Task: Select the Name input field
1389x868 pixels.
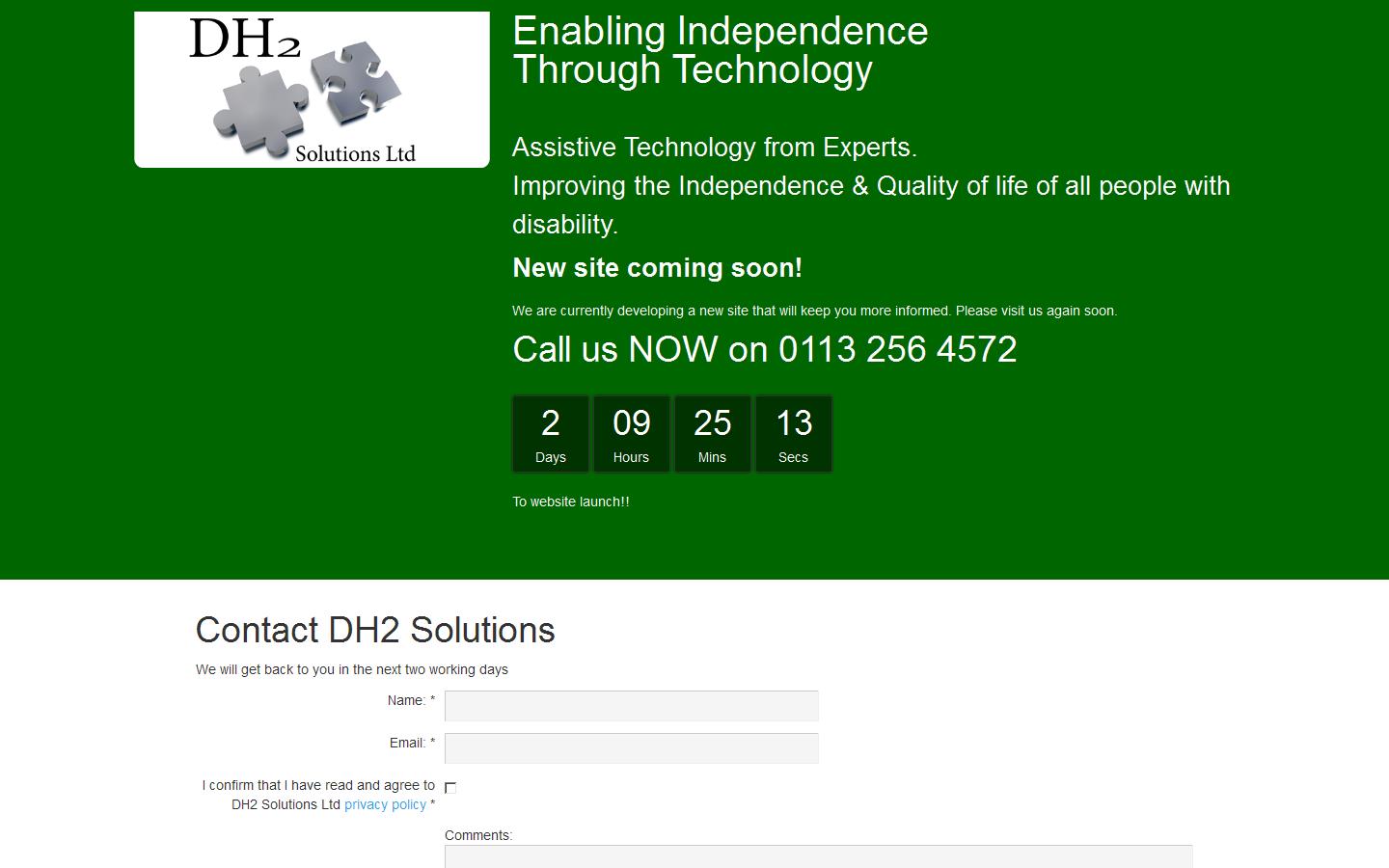Action: (629, 705)
